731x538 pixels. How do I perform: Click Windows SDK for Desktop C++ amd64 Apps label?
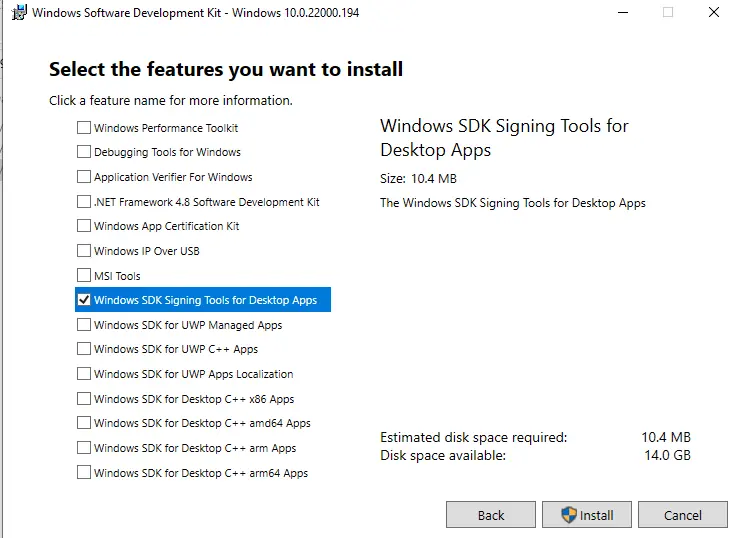(x=202, y=423)
